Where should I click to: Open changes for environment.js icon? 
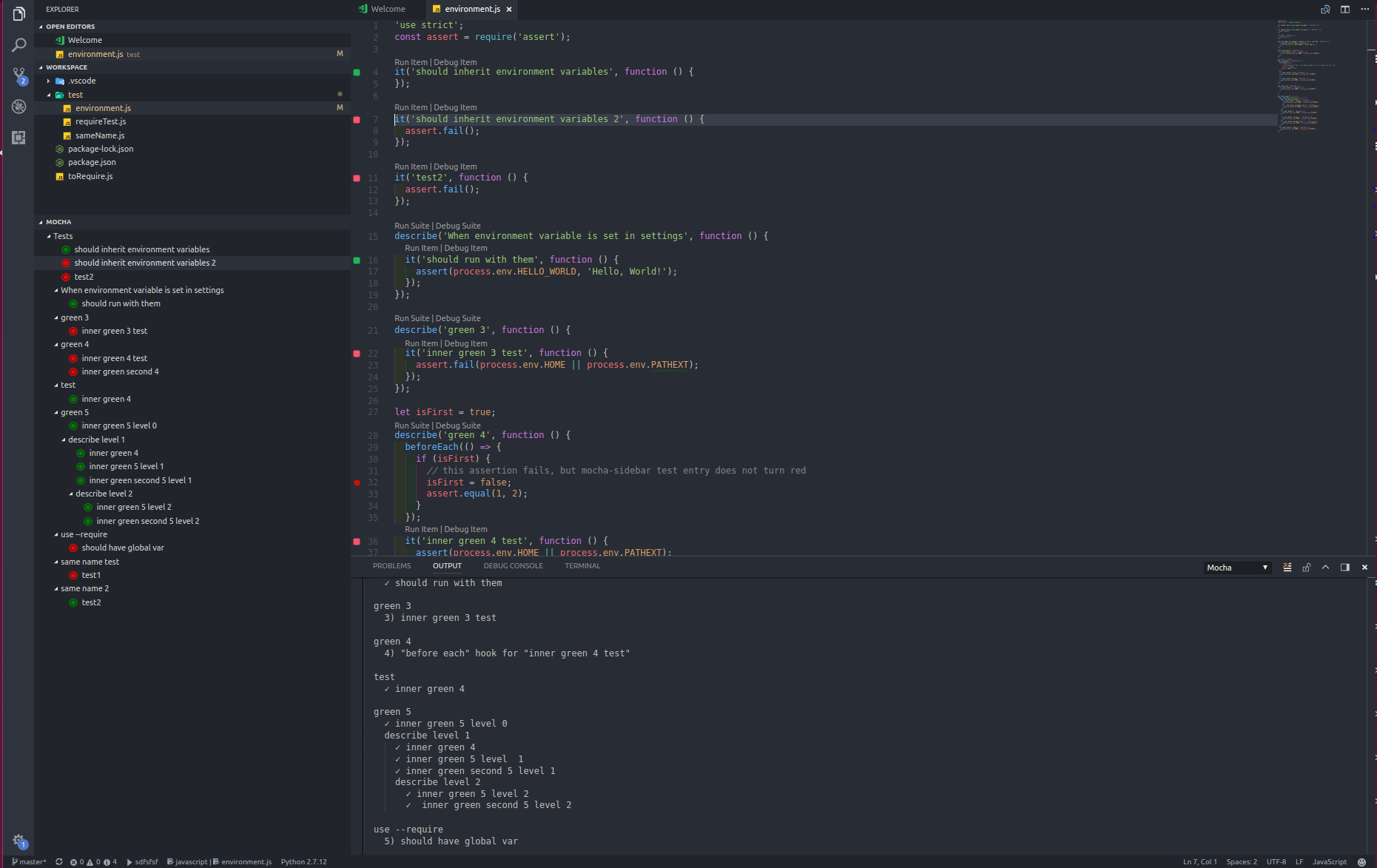tap(1325, 9)
